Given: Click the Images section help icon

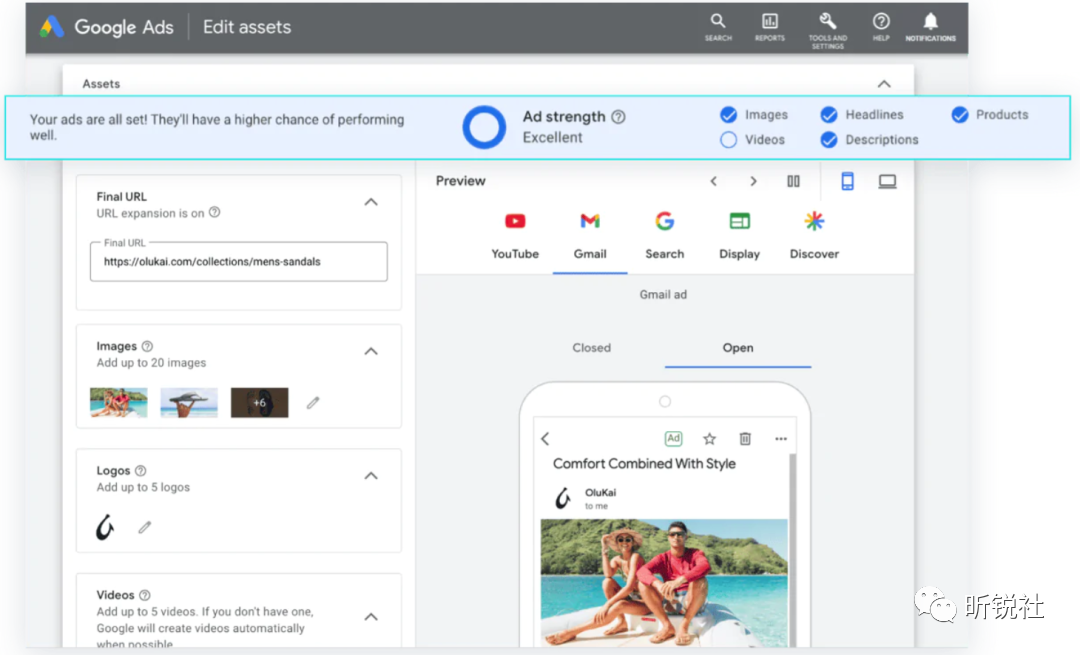Looking at the screenshot, I should pos(147,346).
